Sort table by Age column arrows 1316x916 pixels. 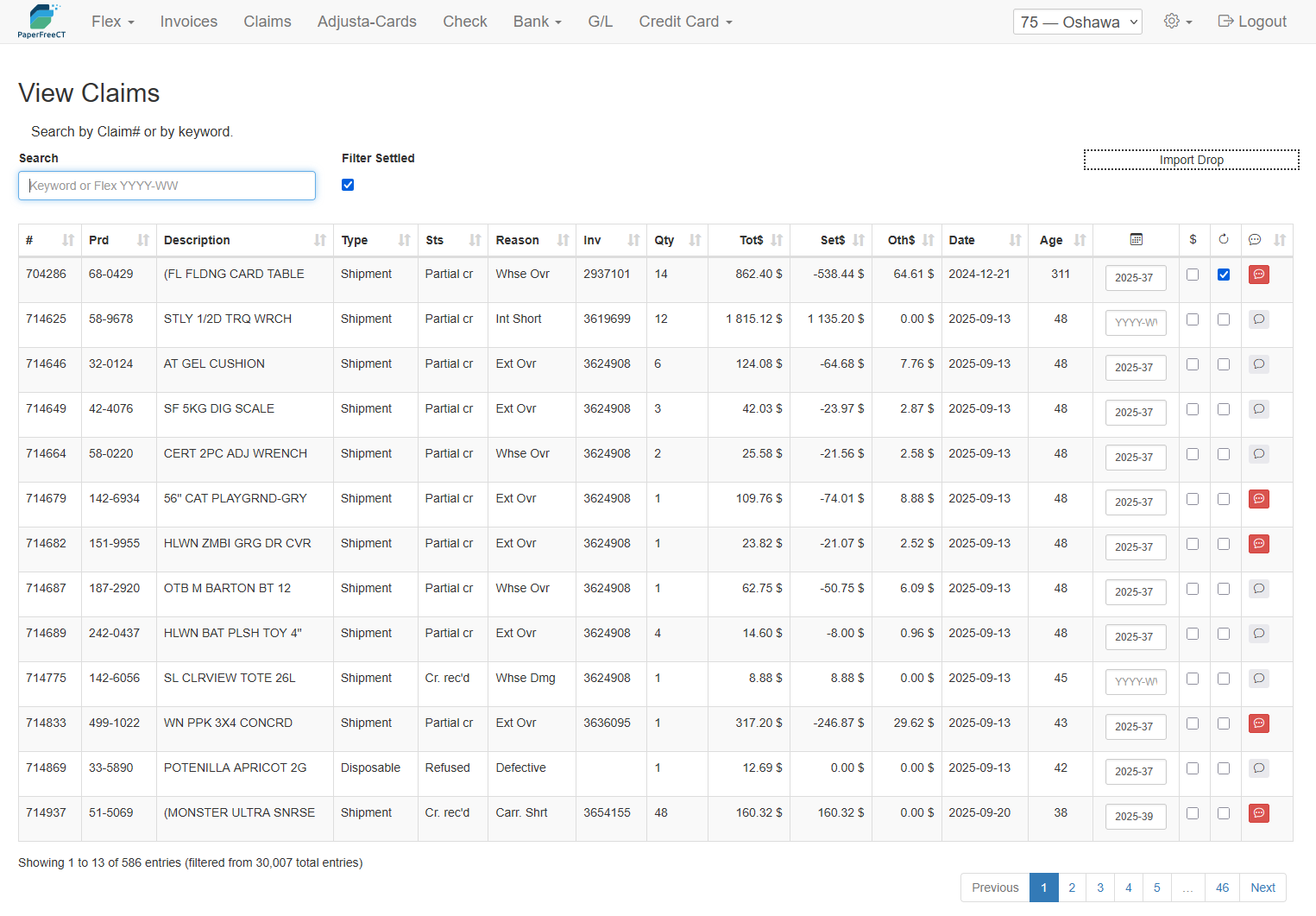1079,240
